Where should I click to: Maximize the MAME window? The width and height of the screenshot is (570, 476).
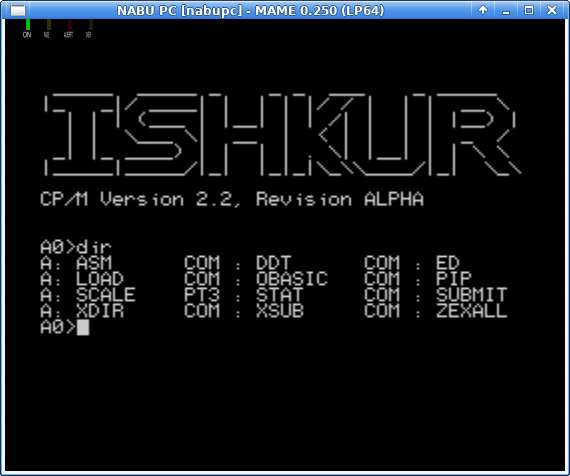click(x=529, y=10)
